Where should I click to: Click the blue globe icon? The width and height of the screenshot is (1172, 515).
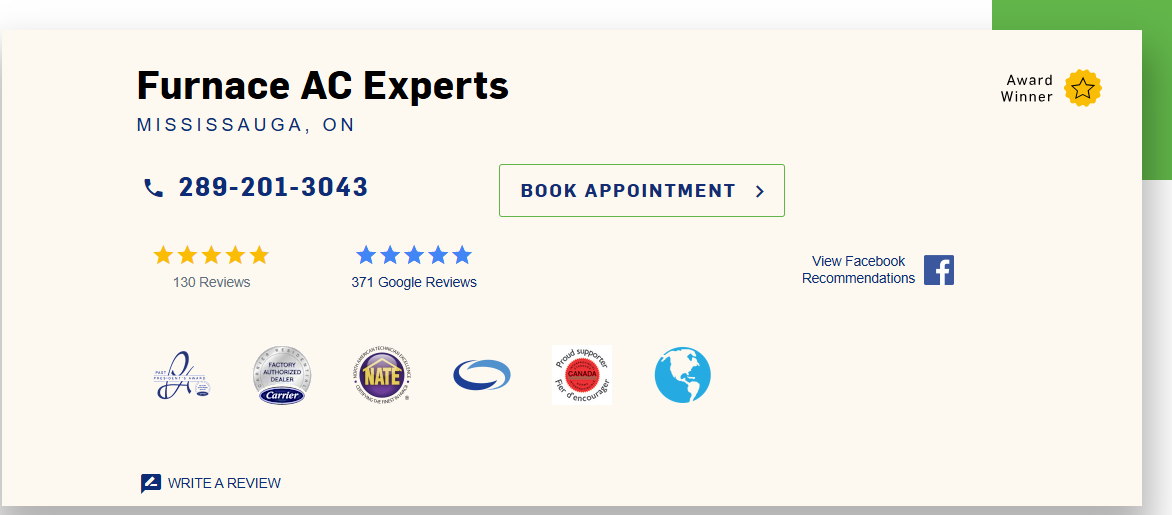pos(682,376)
